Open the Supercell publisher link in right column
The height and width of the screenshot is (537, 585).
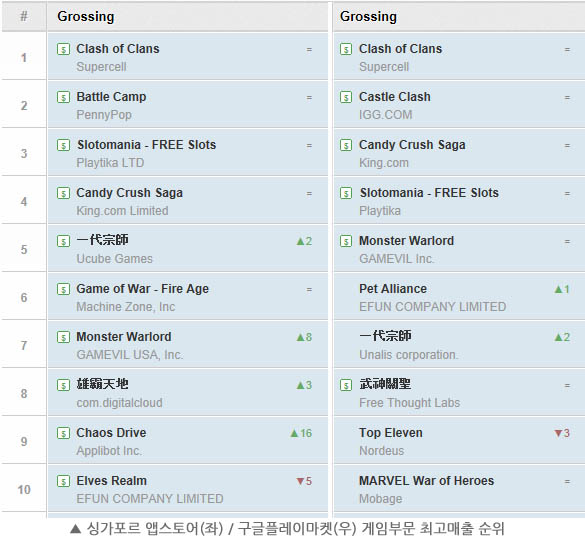click(384, 67)
